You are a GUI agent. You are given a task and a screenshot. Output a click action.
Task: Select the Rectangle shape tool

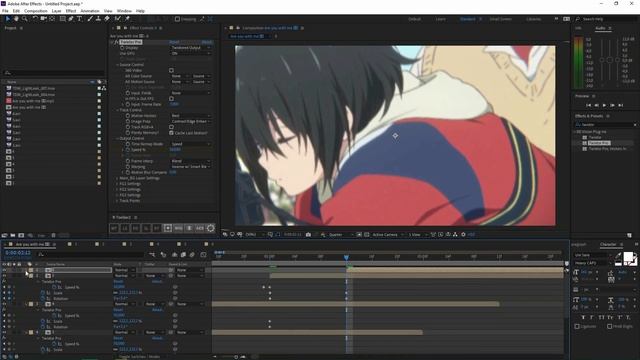62,19
